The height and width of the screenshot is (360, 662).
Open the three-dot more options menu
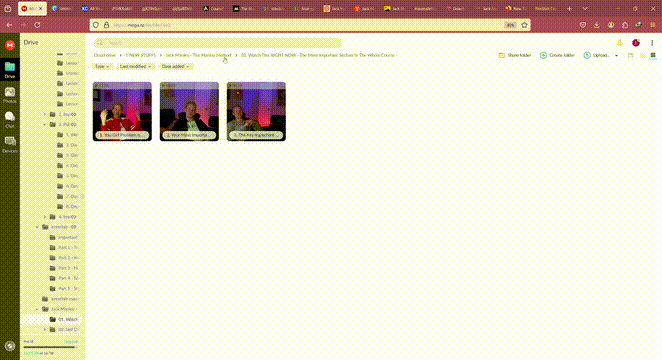coord(652,43)
